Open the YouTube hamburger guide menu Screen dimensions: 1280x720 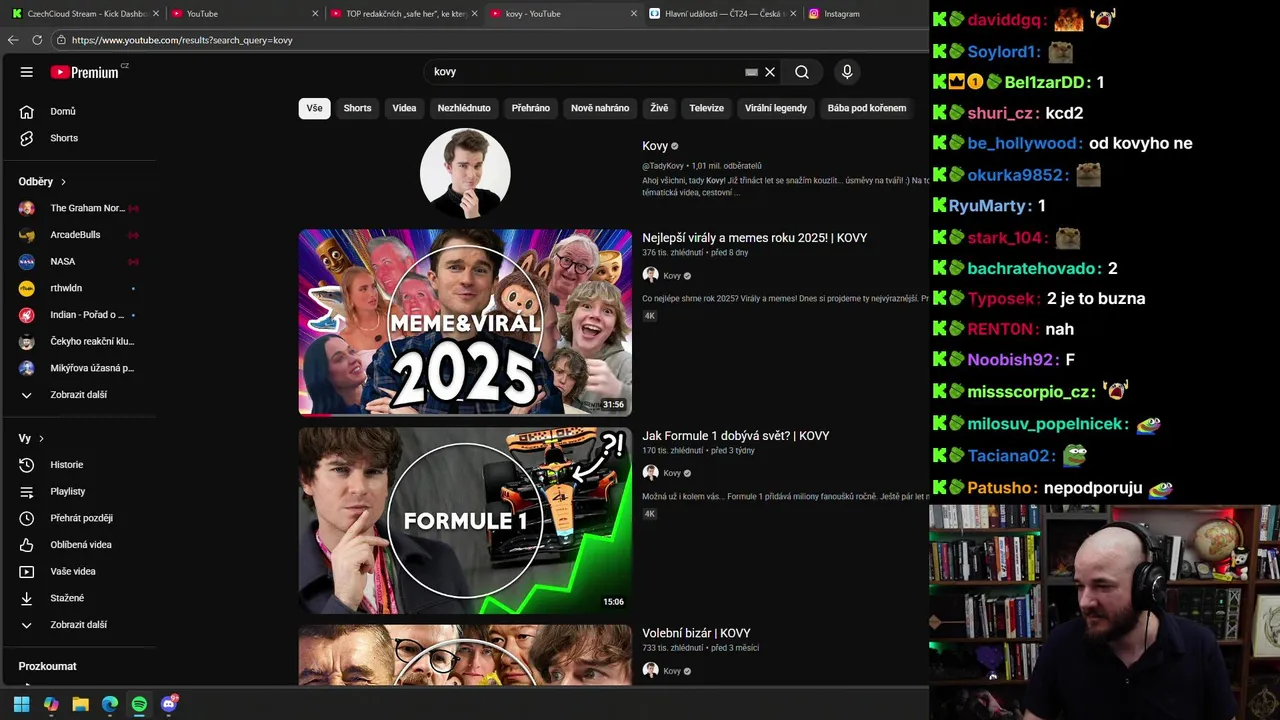click(27, 72)
